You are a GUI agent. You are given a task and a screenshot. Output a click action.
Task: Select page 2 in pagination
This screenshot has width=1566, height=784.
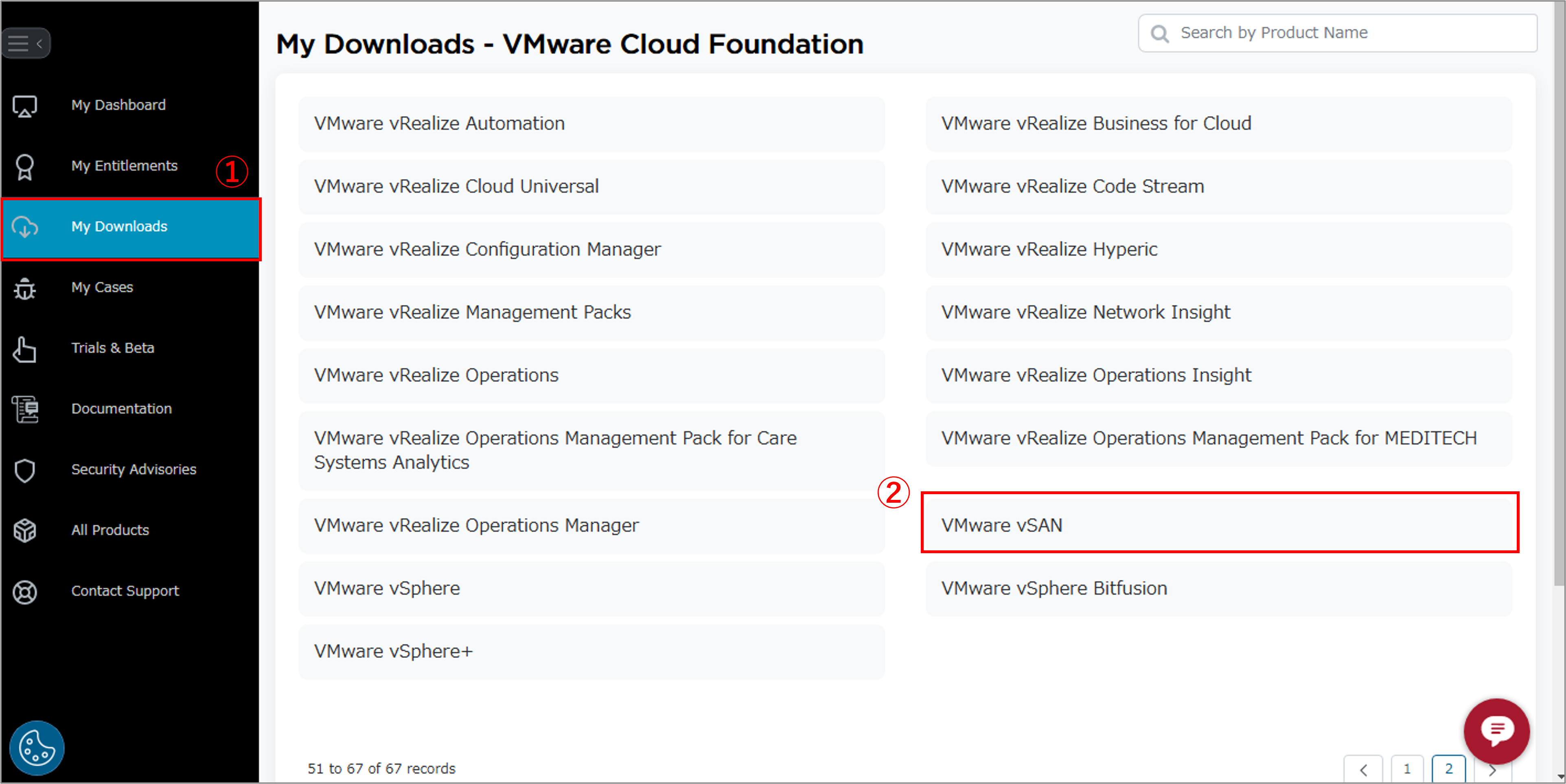tap(1449, 769)
